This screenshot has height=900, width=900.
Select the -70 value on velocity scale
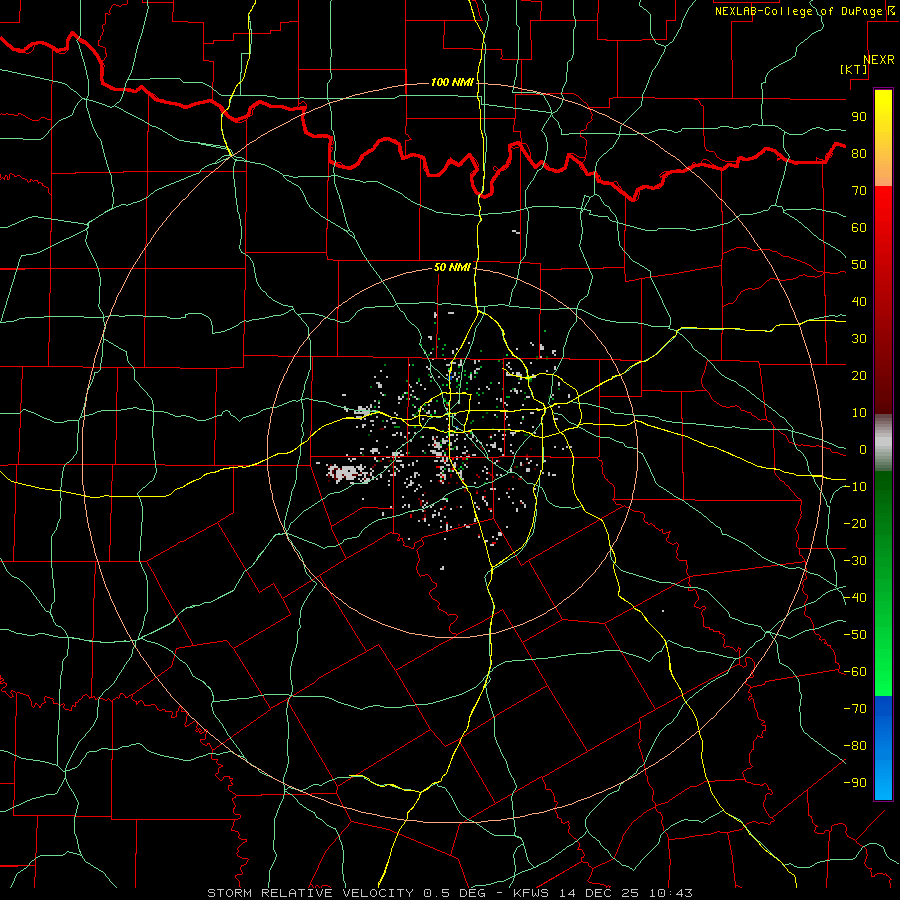855,709
